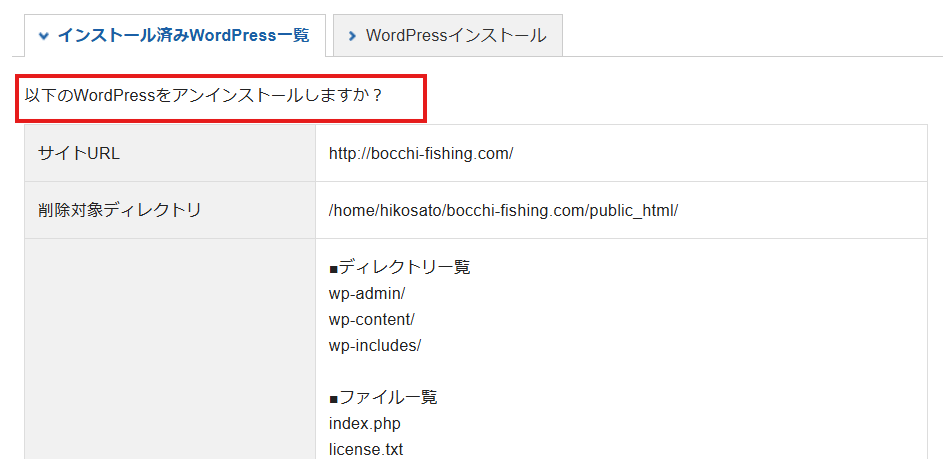943x459 pixels.
Task: Click the down chevron on the installed WordPress tab
Action: pyautogui.click(x=43, y=35)
